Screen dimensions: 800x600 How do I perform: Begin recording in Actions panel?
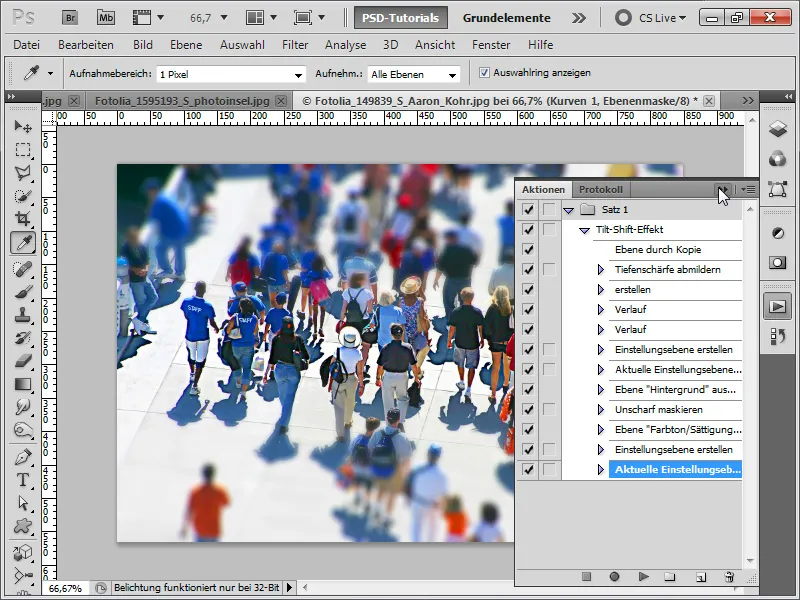pyautogui.click(x=614, y=577)
